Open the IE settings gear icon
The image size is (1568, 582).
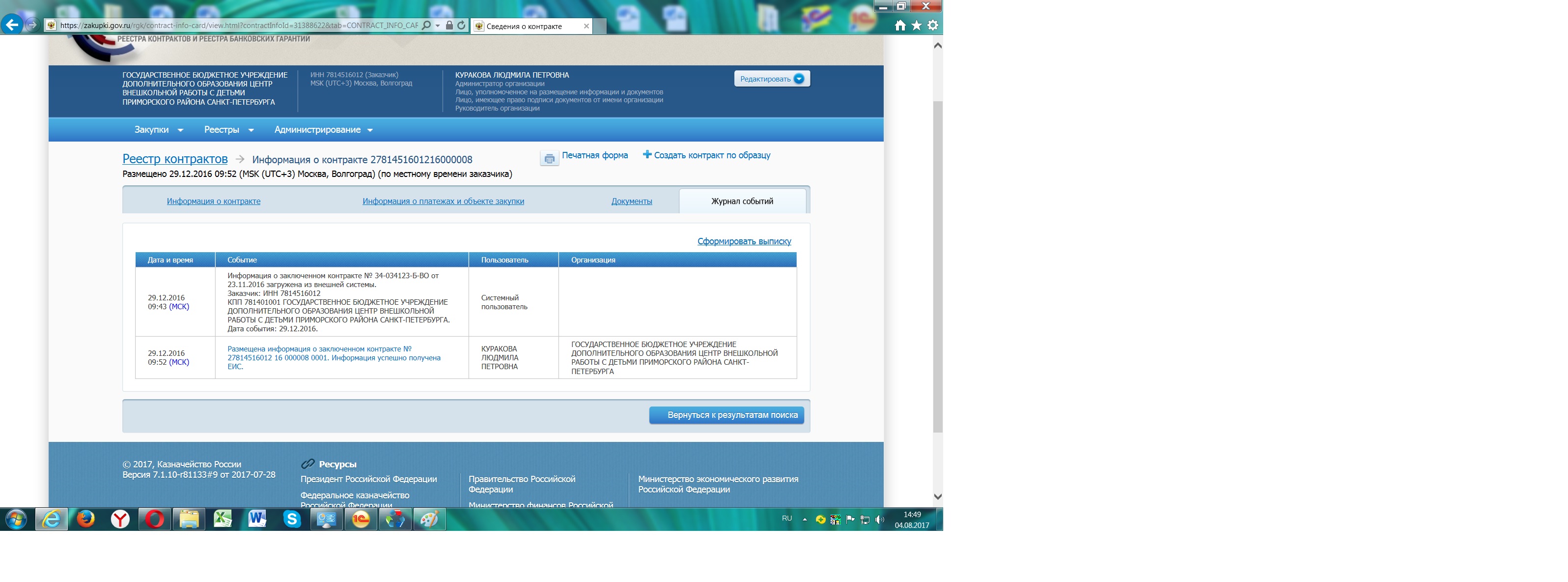932,26
